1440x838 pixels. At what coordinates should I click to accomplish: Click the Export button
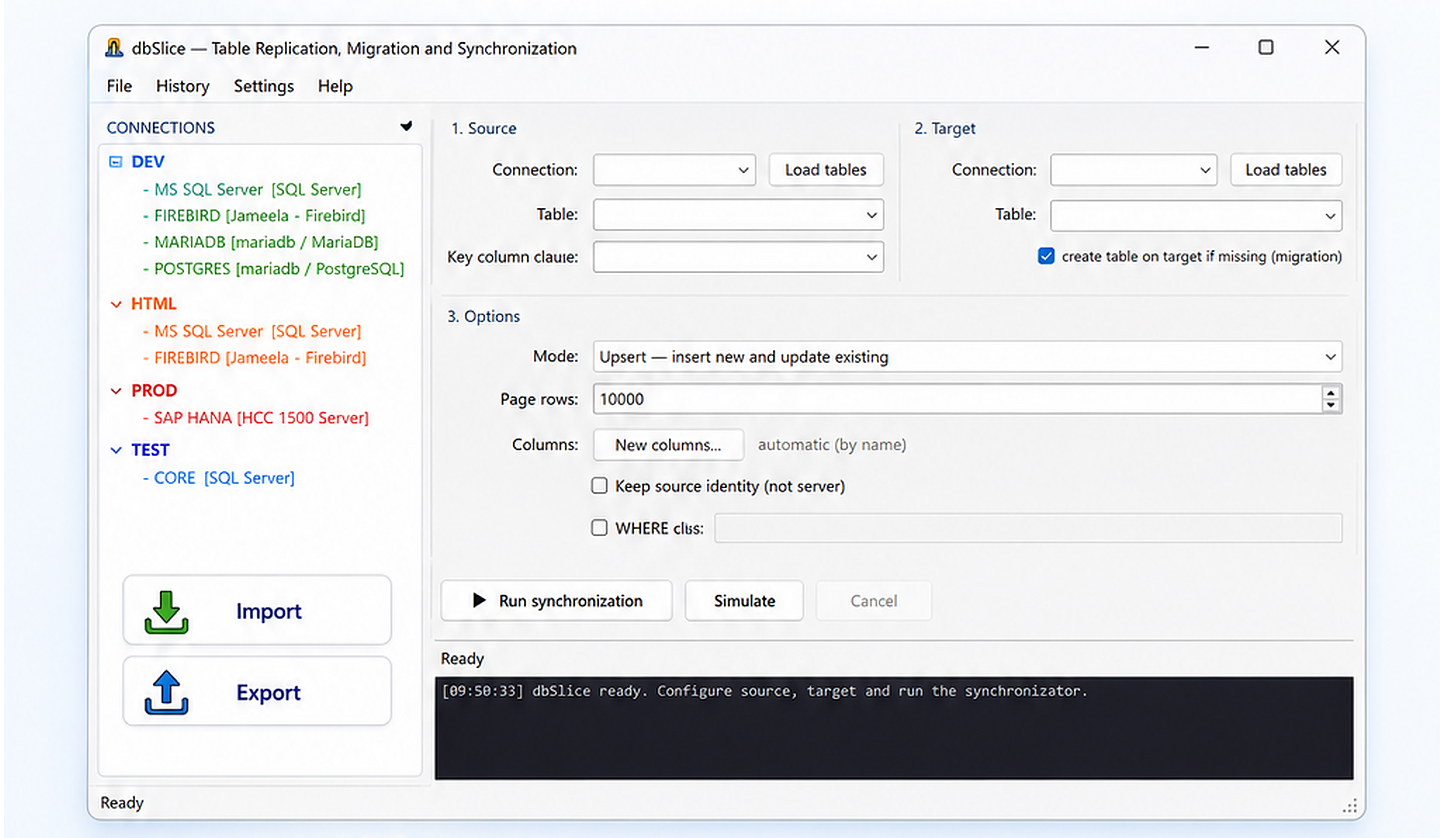(257, 692)
